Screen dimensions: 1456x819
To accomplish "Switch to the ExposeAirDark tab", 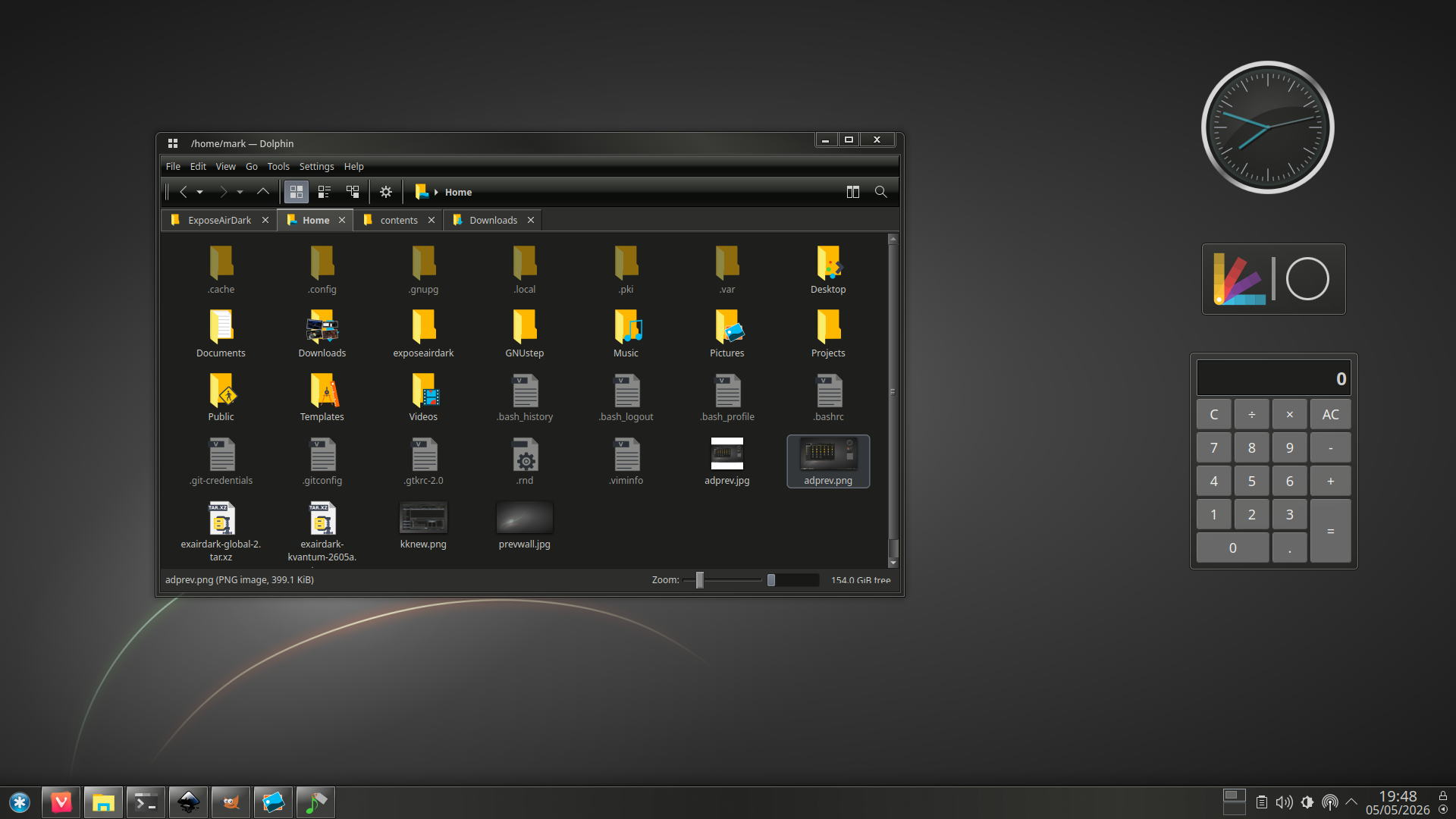I will [x=219, y=220].
